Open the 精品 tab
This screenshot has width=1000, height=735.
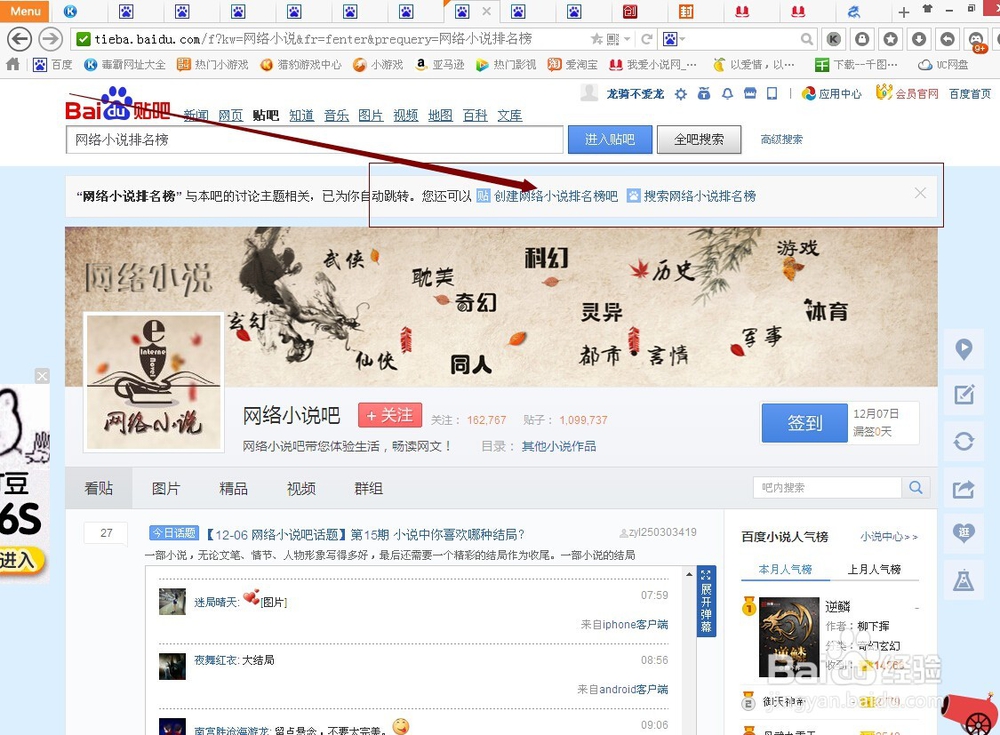[x=233, y=488]
